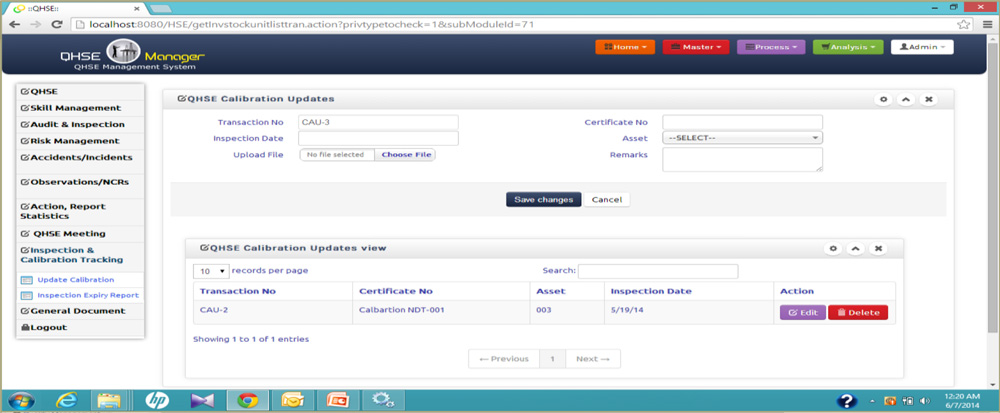Screen dimensions: 1000x413
Task: Click the Windows Start button
Action: tap(20, 400)
